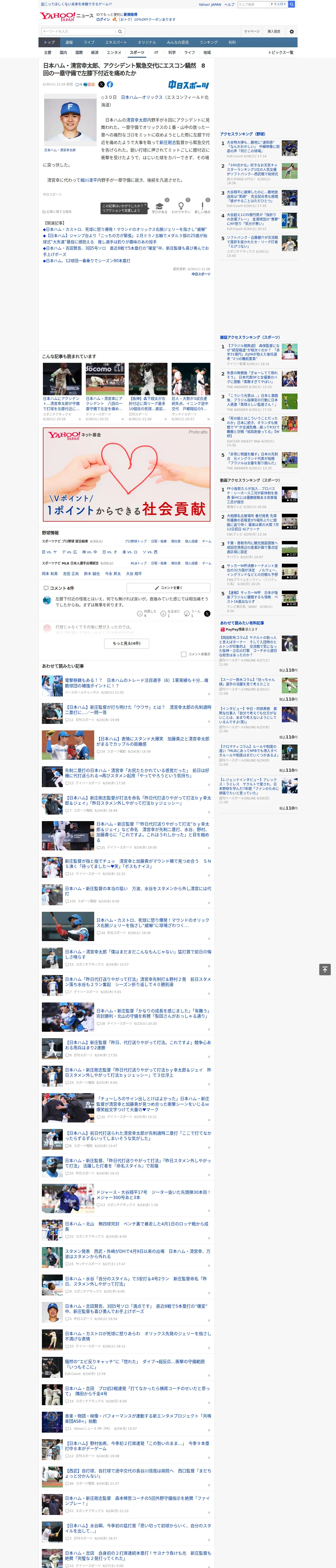Open the 有料 tab

(x=232, y=43)
